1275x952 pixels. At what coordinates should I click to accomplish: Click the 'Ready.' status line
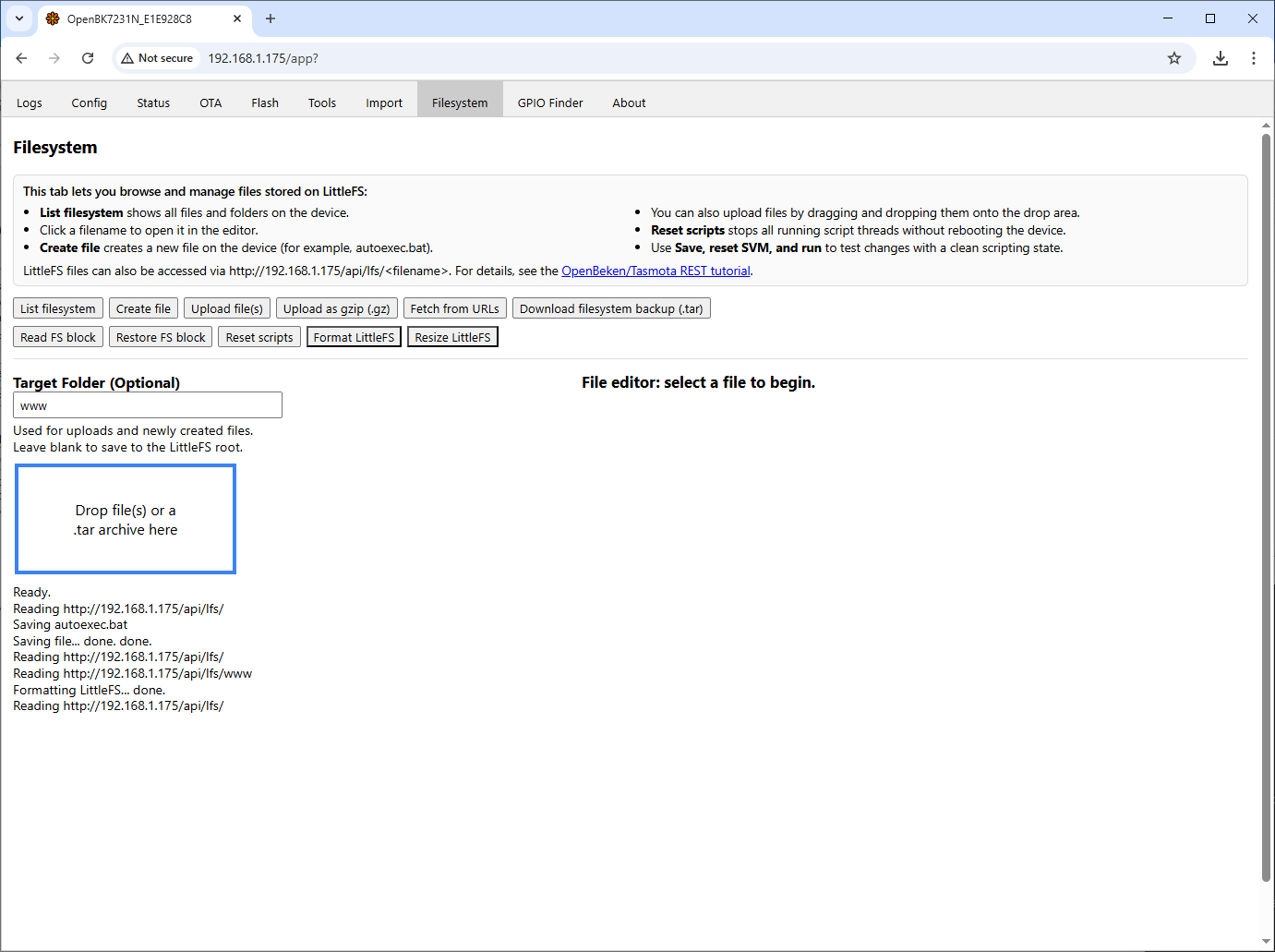point(32,593)
